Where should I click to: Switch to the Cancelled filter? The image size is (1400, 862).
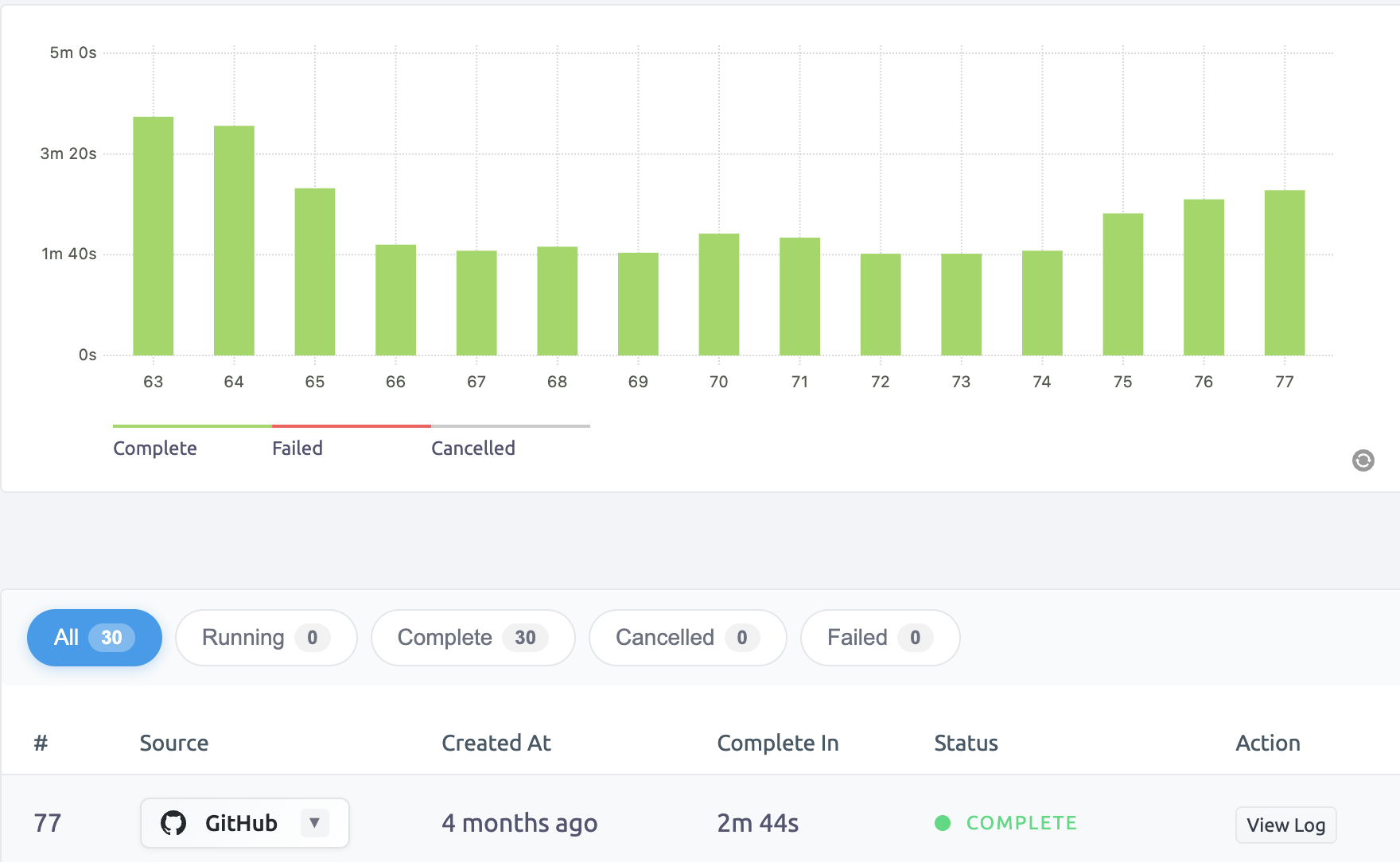point(687,637)
